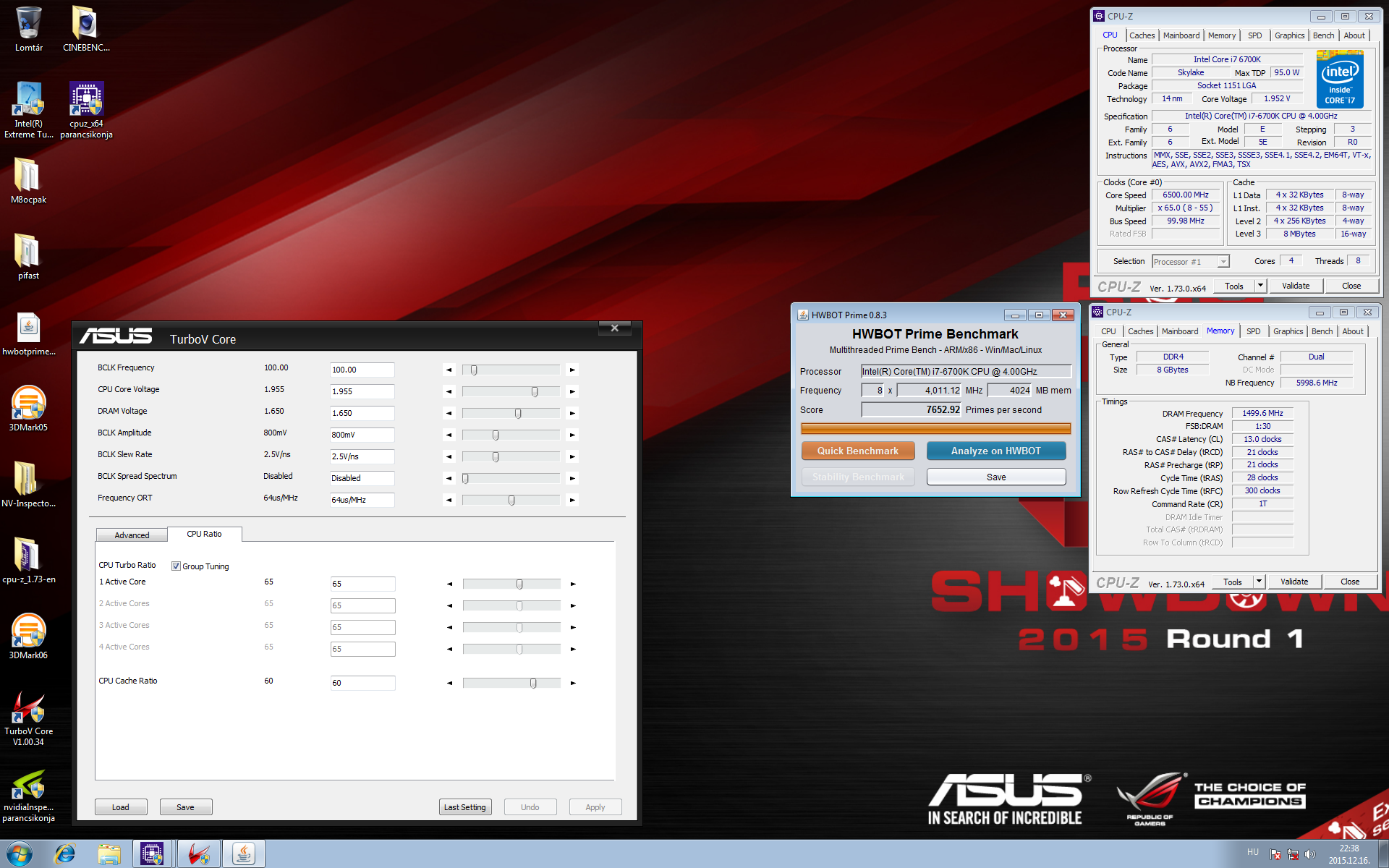Viewport: 1389px width, 868px height.
Task: Open the nvidiaInspector parancsikonja shortcut
Action: coord(28,796)
